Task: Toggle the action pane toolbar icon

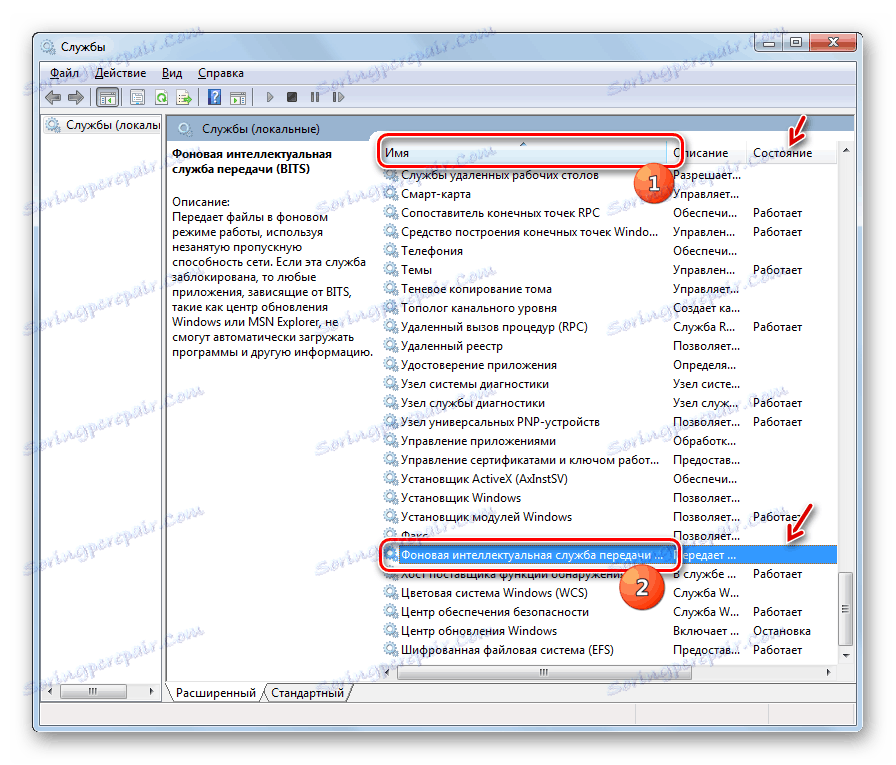Action: tap(238, 98)
